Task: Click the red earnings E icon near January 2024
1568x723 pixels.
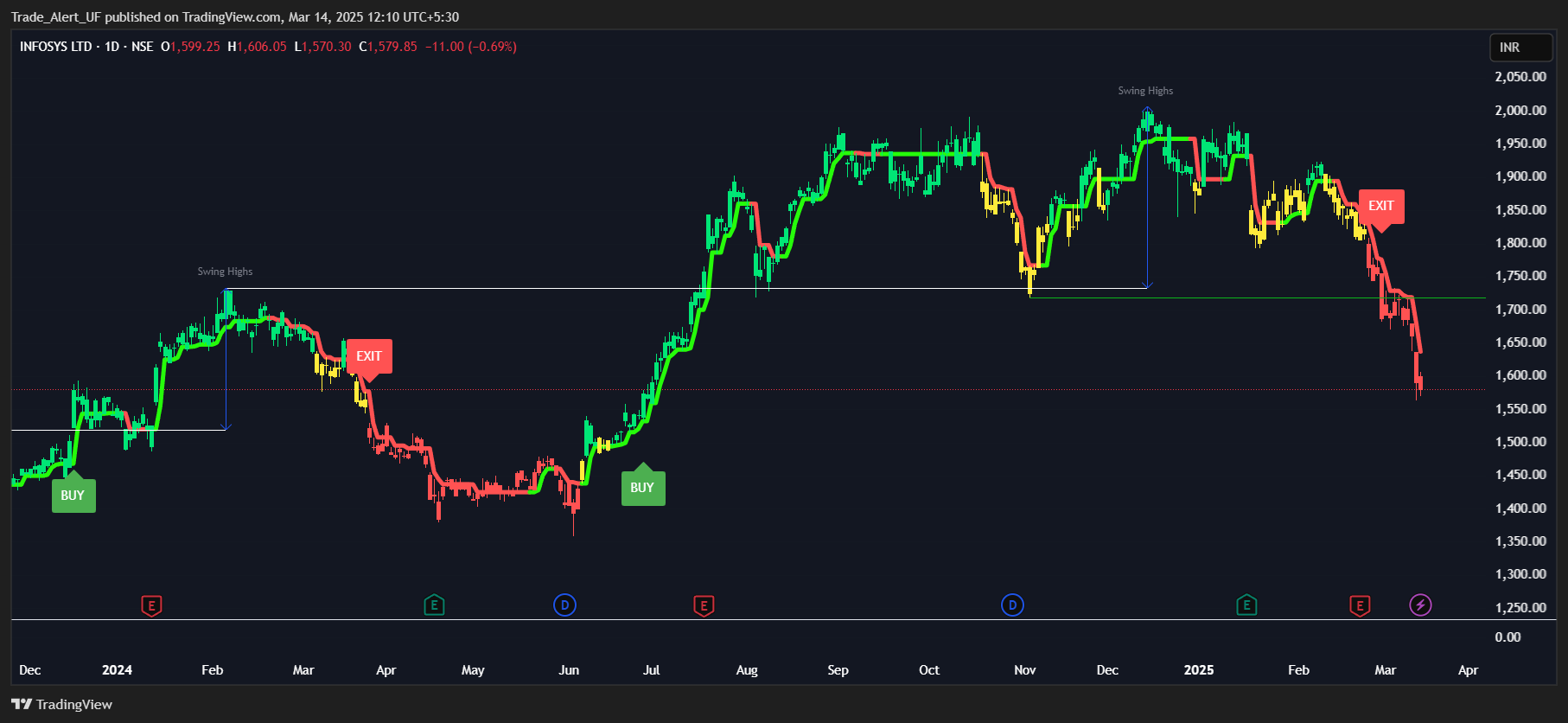Action: point(151,605)
